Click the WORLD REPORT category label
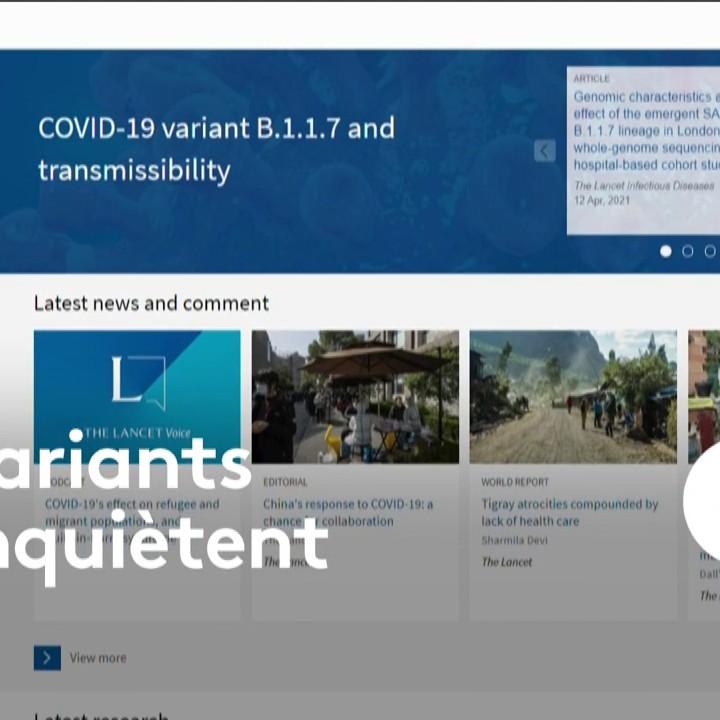Screen dimensions: 720x720 [x=515, y=482]
